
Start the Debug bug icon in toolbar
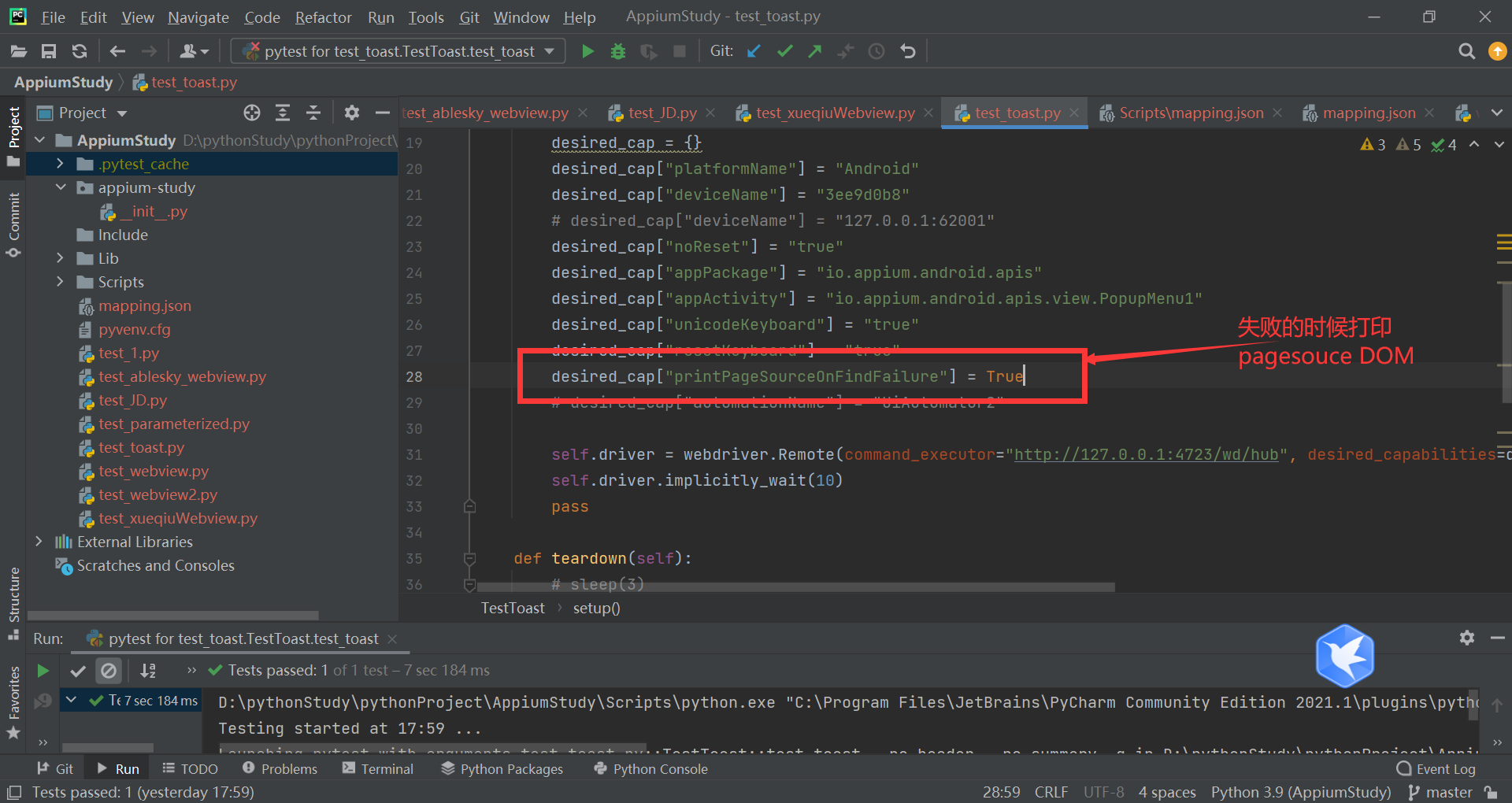618,51
